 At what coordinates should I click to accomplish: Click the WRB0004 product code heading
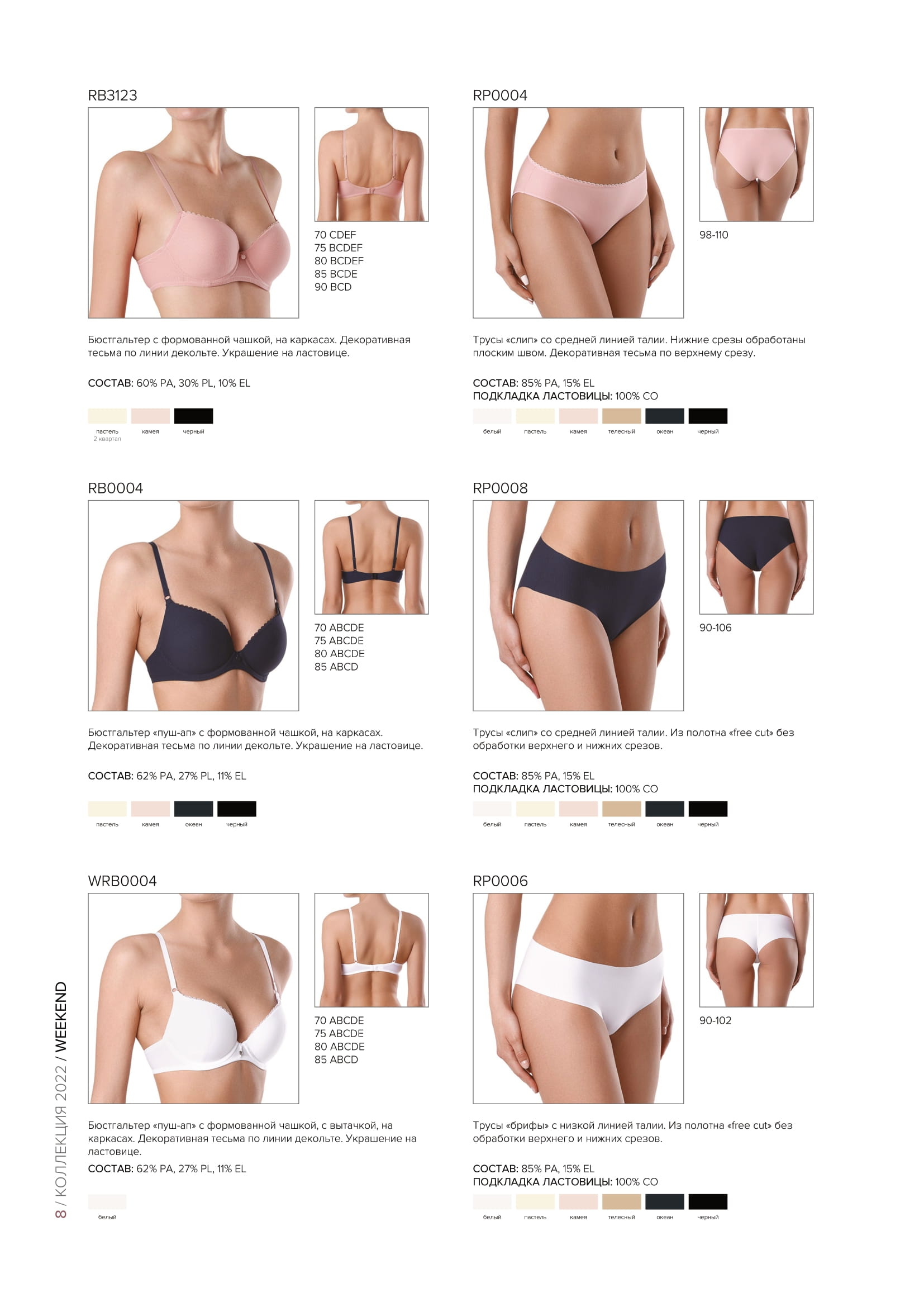pyautogui.click(x=122, y=881)
